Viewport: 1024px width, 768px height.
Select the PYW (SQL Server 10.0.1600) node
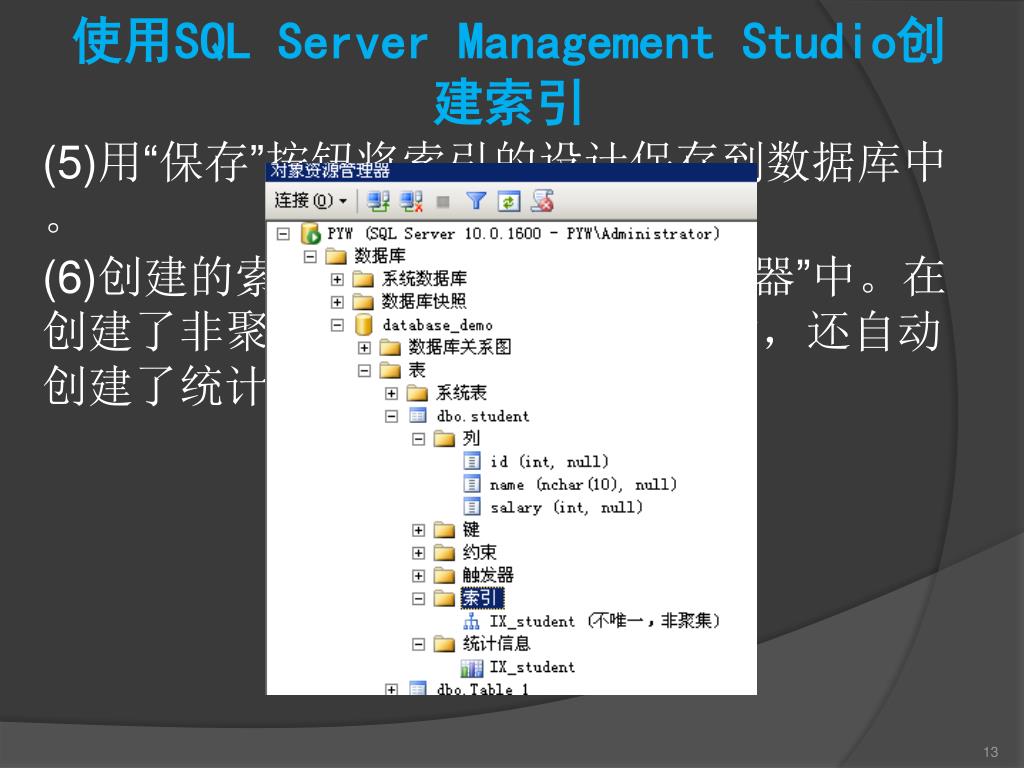pos(523,233)
